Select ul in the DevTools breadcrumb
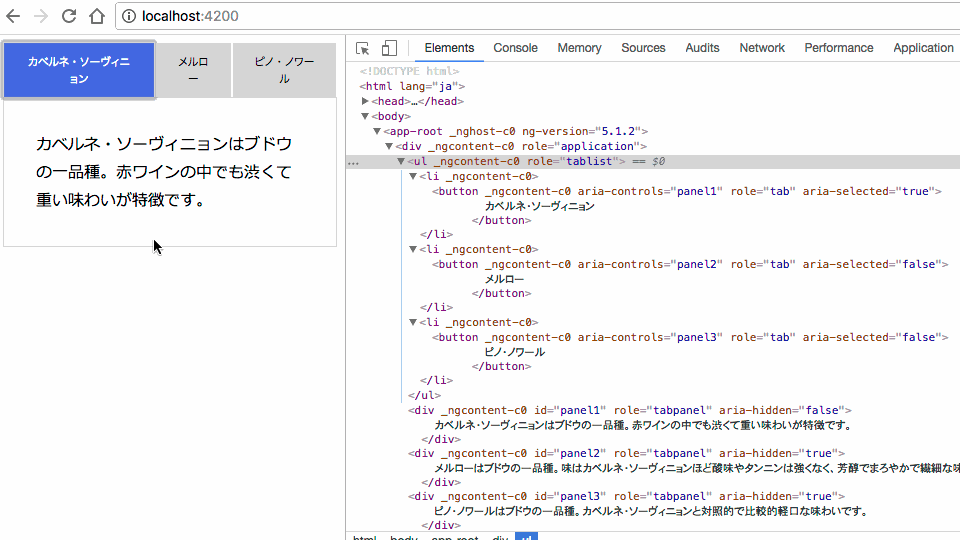 click(527, 537)
